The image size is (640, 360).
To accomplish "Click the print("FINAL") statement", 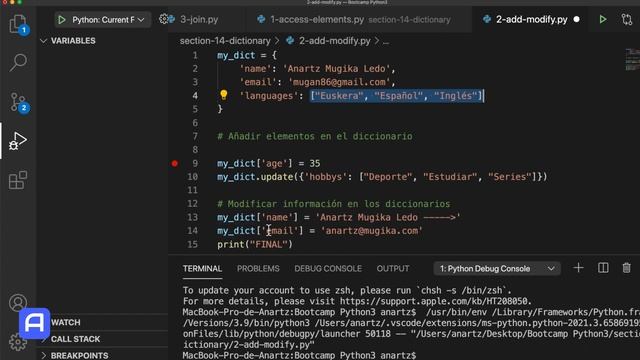I will point(255,244).
